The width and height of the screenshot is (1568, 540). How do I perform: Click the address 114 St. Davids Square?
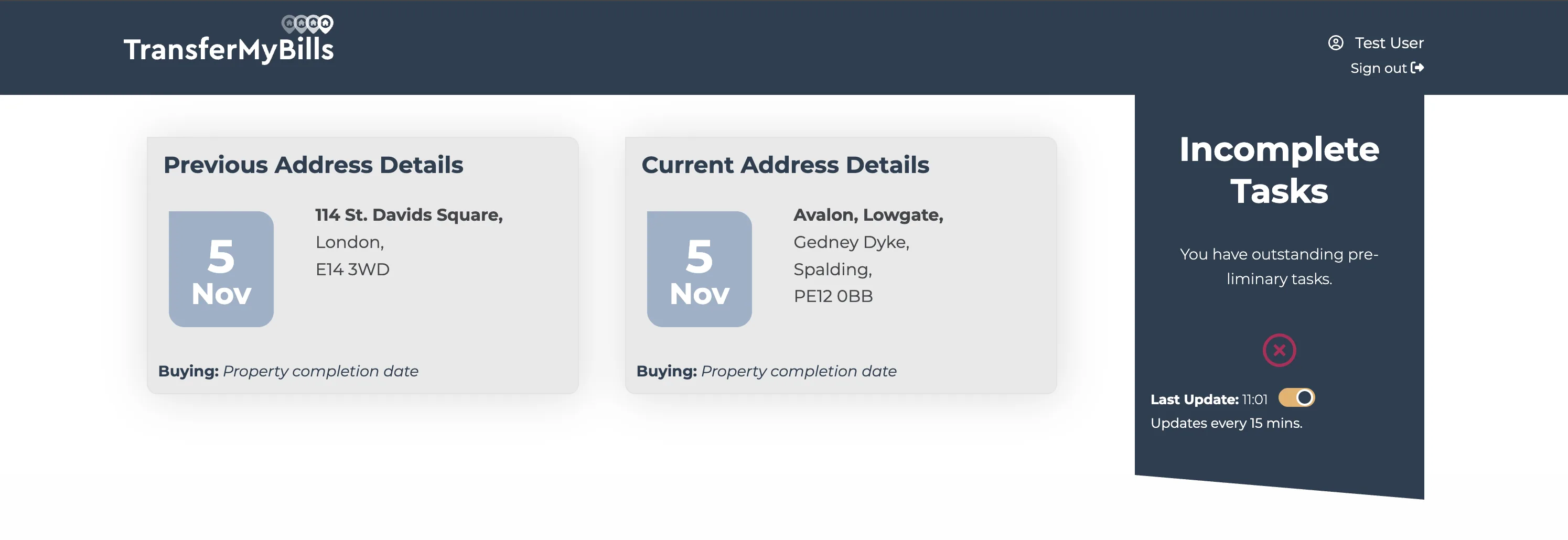coord(409,214)
